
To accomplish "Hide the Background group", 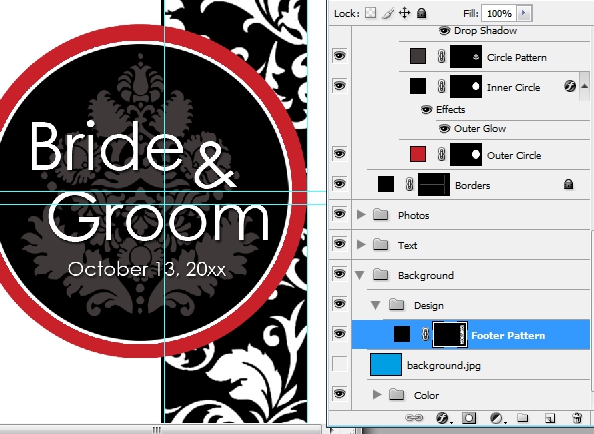I will (x=339, y=274).
